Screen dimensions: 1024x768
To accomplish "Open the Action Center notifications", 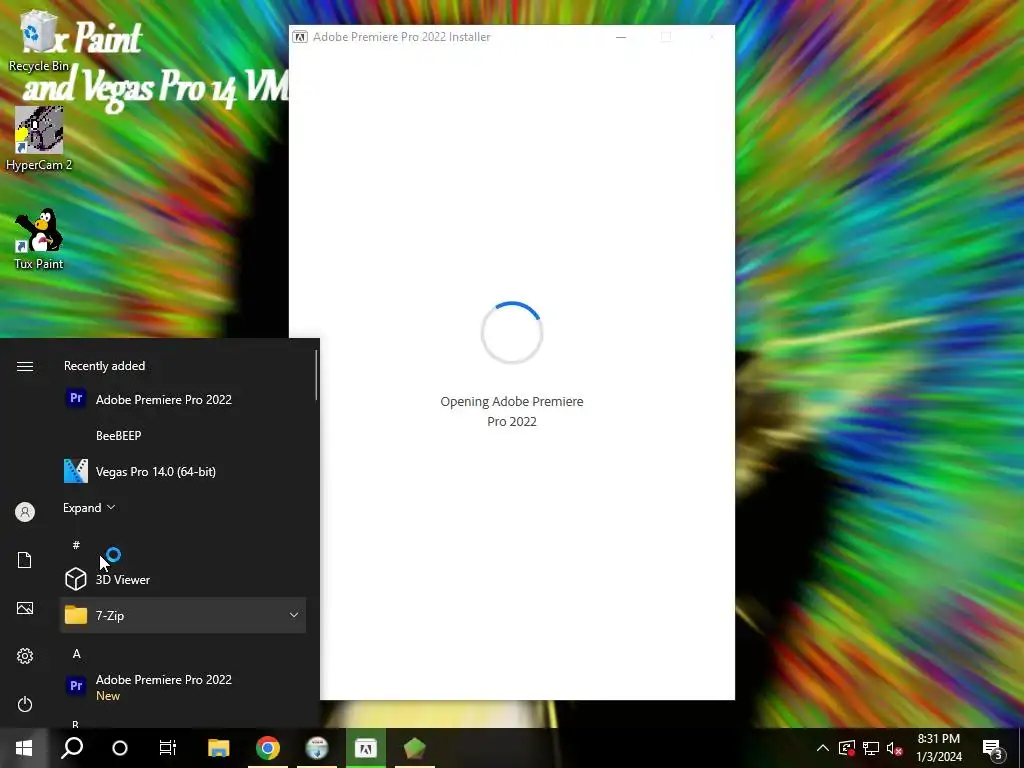I will click(x=993, y=748).
